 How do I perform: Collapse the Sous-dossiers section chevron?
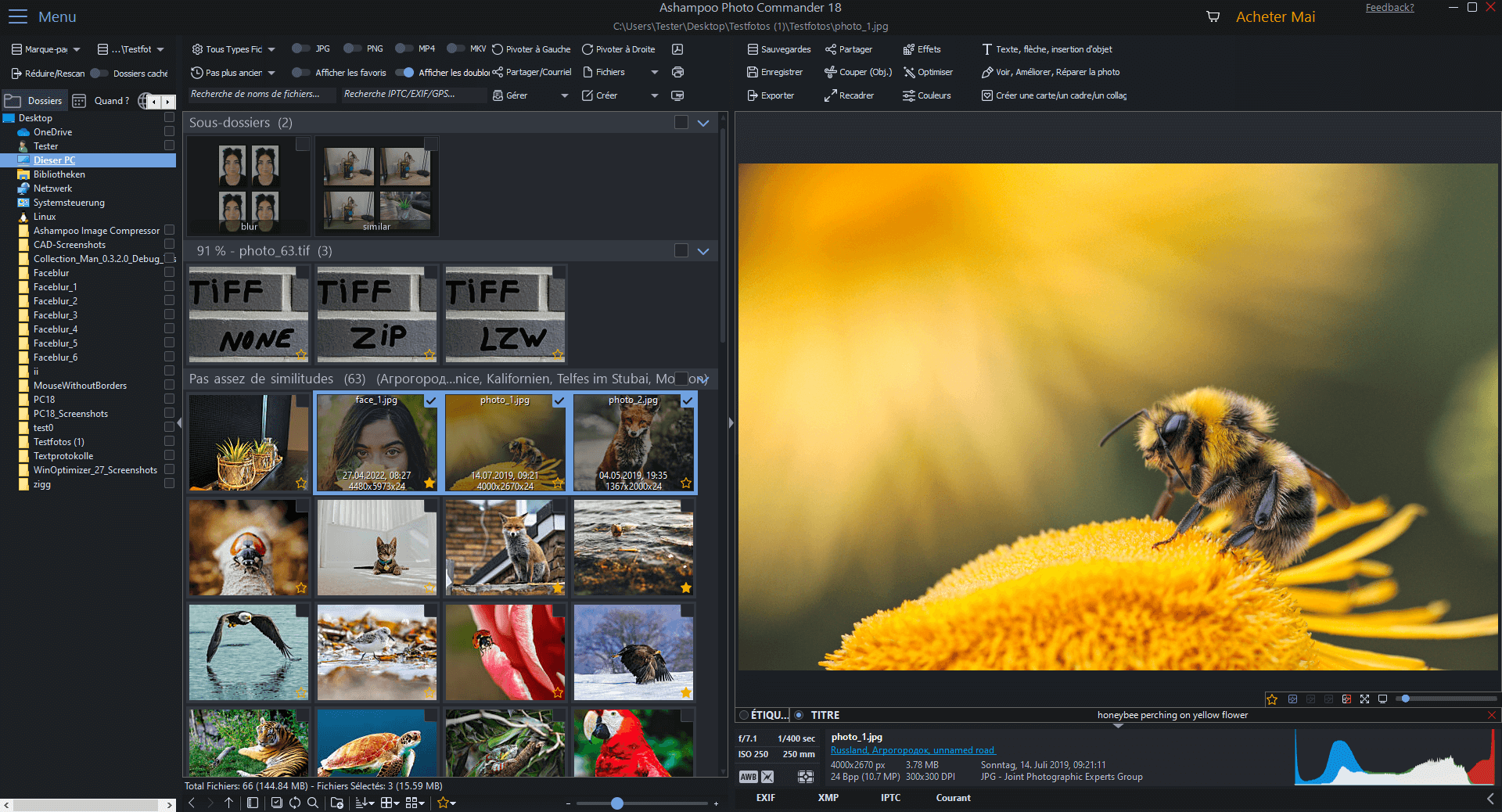click(x=703, y=123)
